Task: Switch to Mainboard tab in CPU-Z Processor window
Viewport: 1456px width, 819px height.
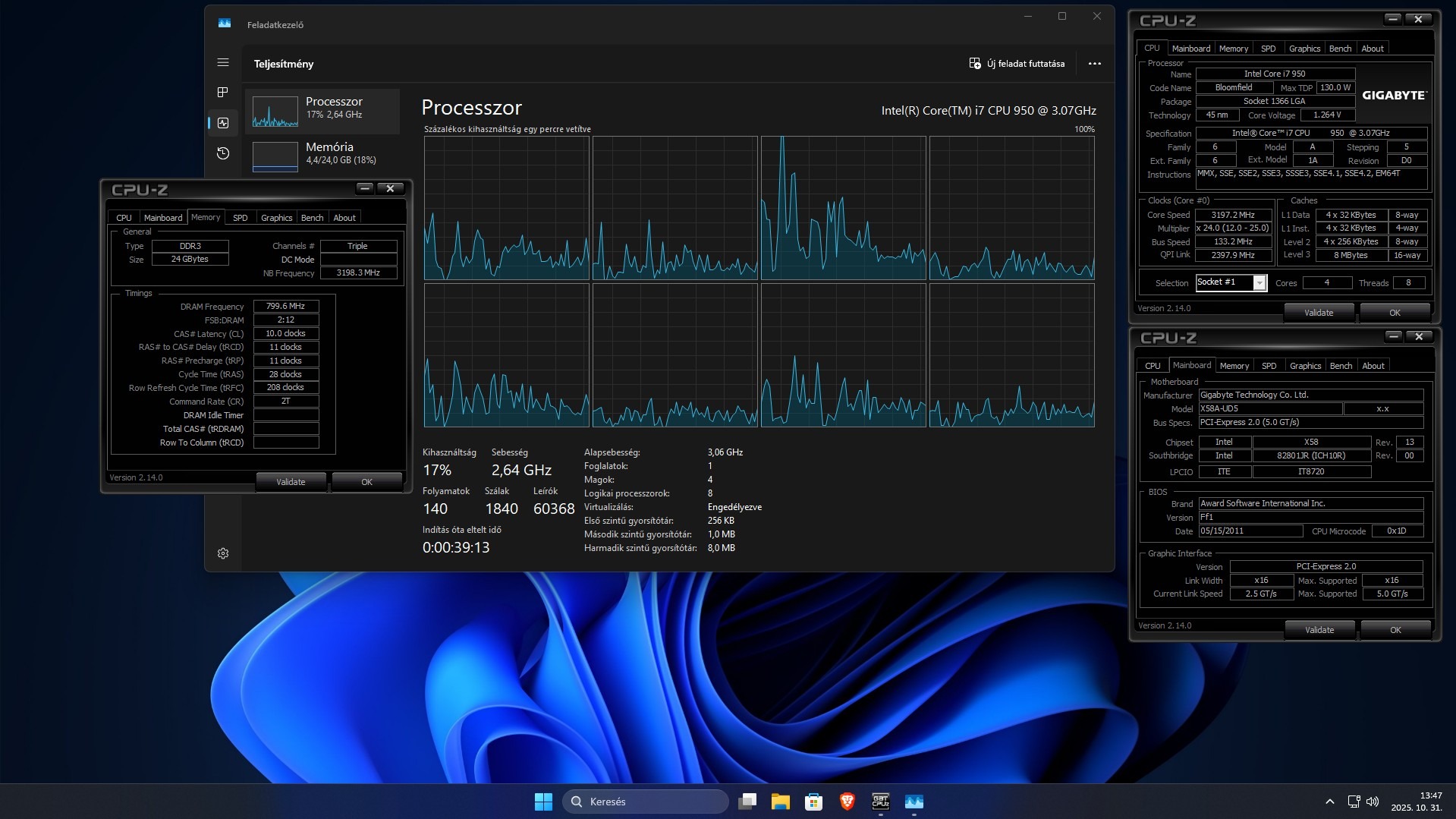Action: tap(1190, 49)
